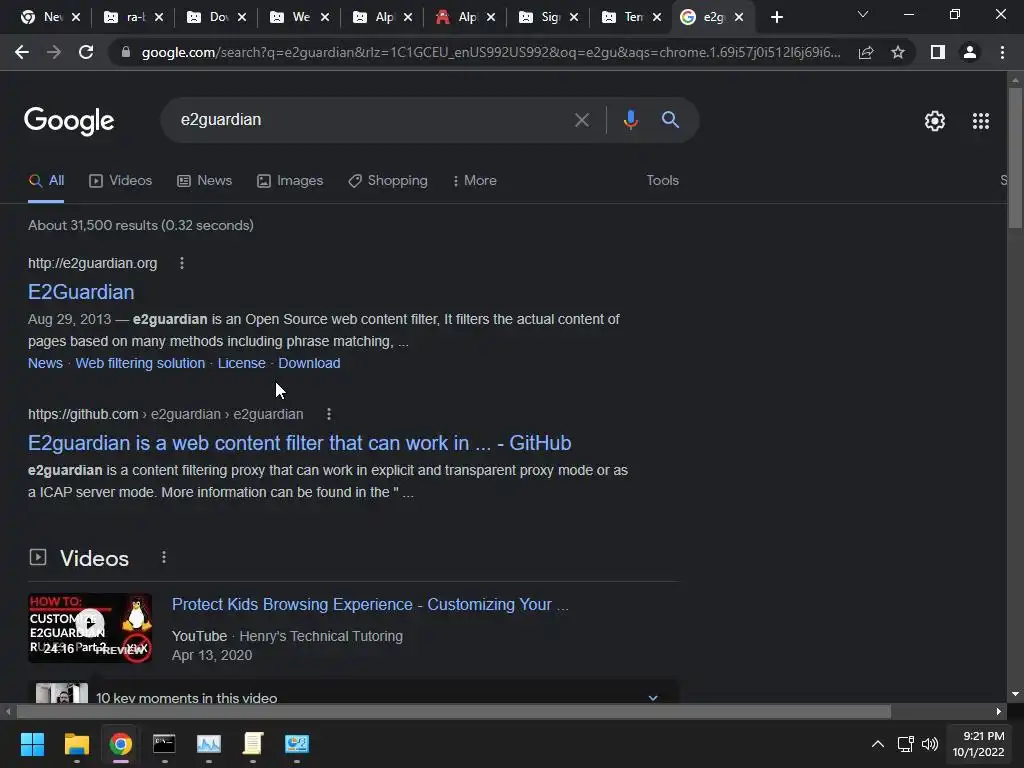
Task: Switch to the Videos search tab
Action: click(x=121, y=181)
